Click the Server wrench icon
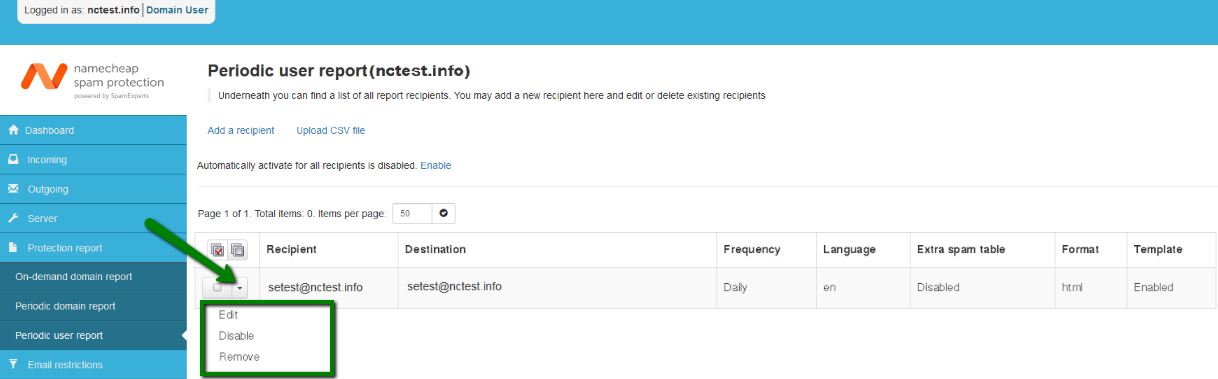Viewport: 1218px width, 379px height. click(14, 218)
